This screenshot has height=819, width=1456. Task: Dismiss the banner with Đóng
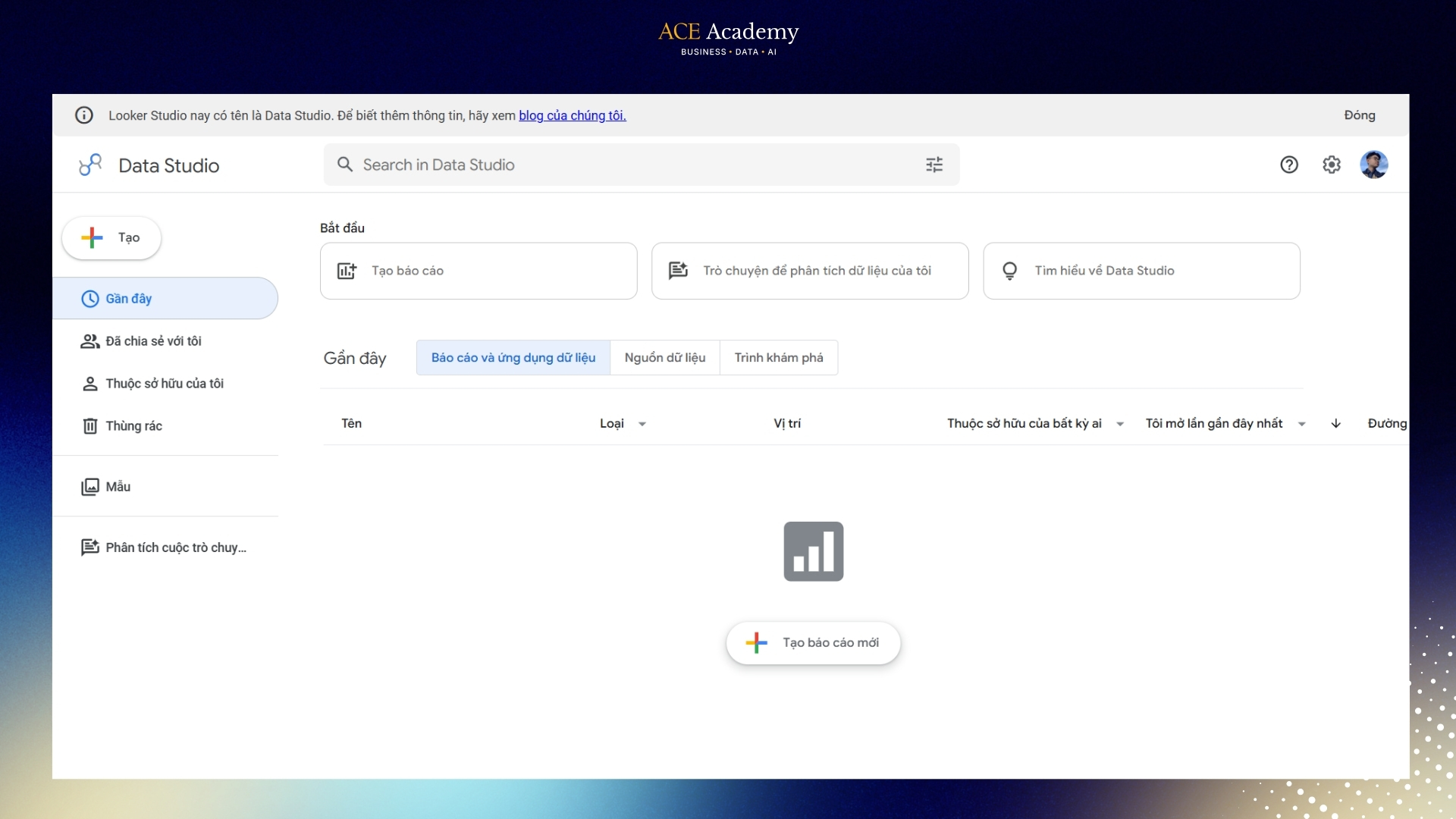(1360, 115)
